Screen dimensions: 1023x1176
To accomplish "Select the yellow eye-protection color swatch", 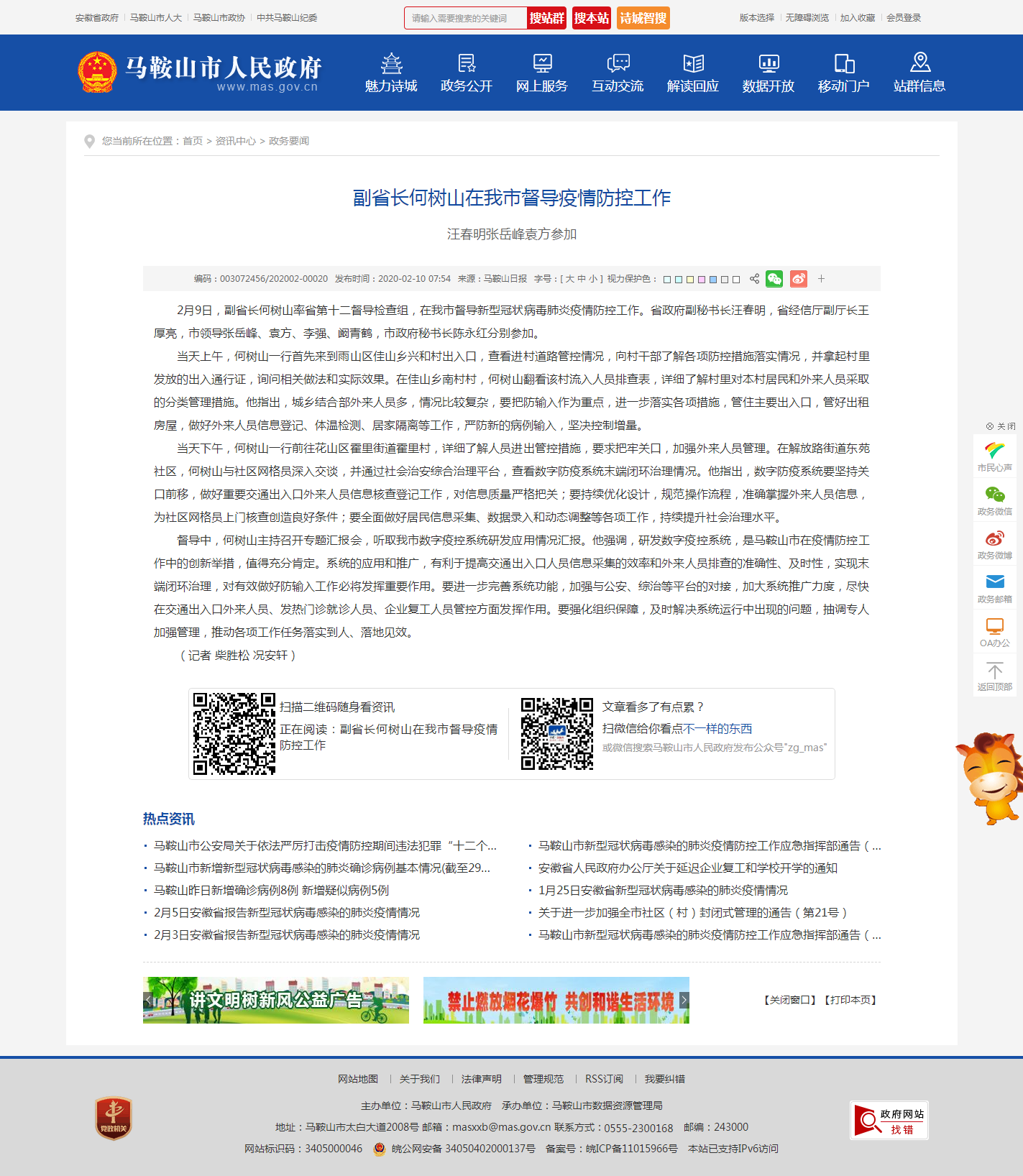I will pyautogui.click(x=690, y=280).
